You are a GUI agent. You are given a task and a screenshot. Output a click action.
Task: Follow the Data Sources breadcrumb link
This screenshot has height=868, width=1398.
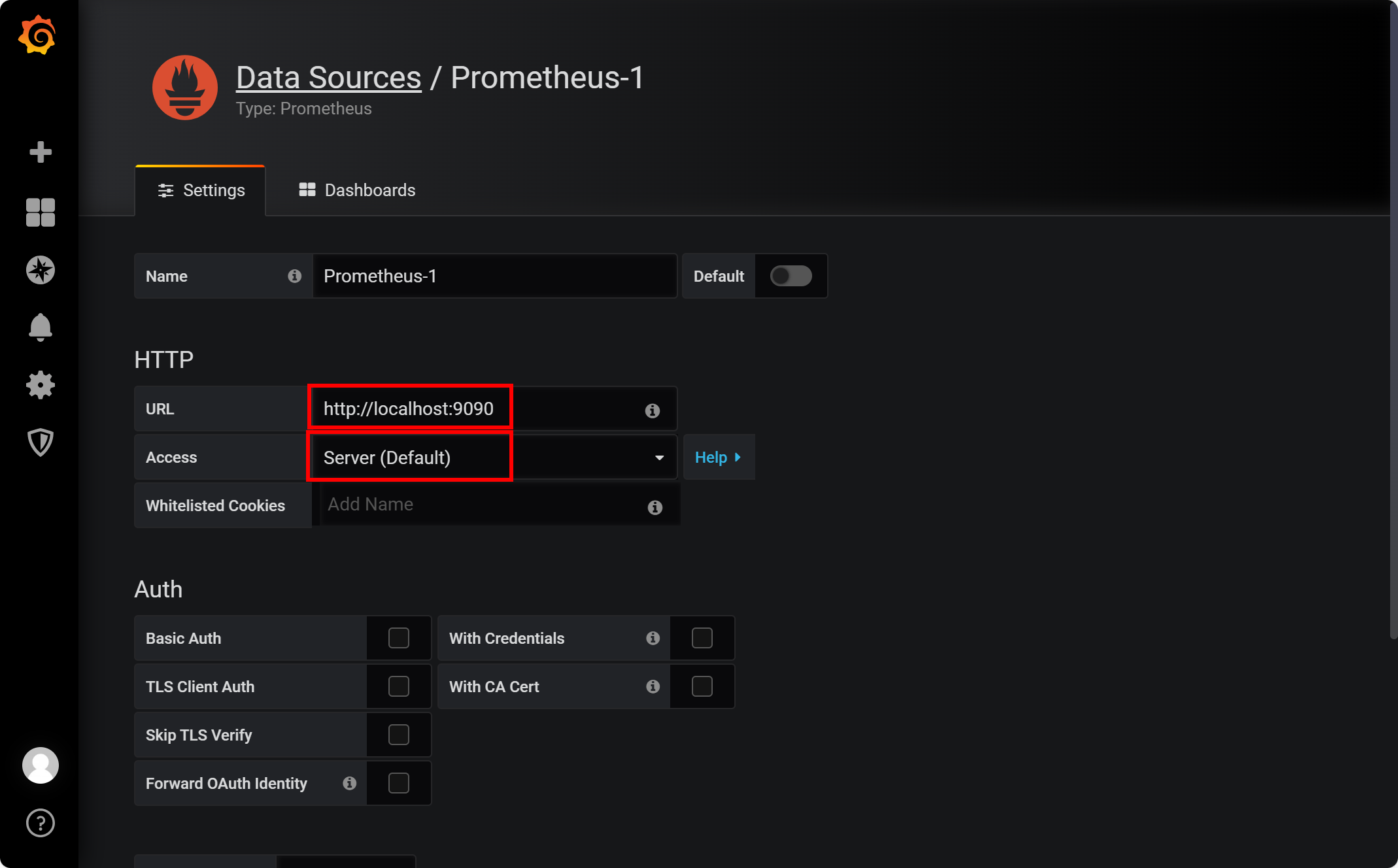[x=329, y=78]
